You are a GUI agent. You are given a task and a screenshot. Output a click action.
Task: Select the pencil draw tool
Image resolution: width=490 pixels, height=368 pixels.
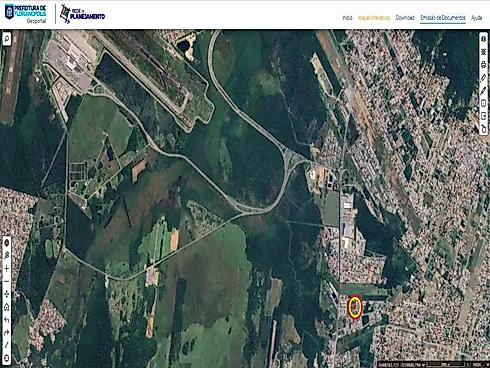[x=483, y=90]
